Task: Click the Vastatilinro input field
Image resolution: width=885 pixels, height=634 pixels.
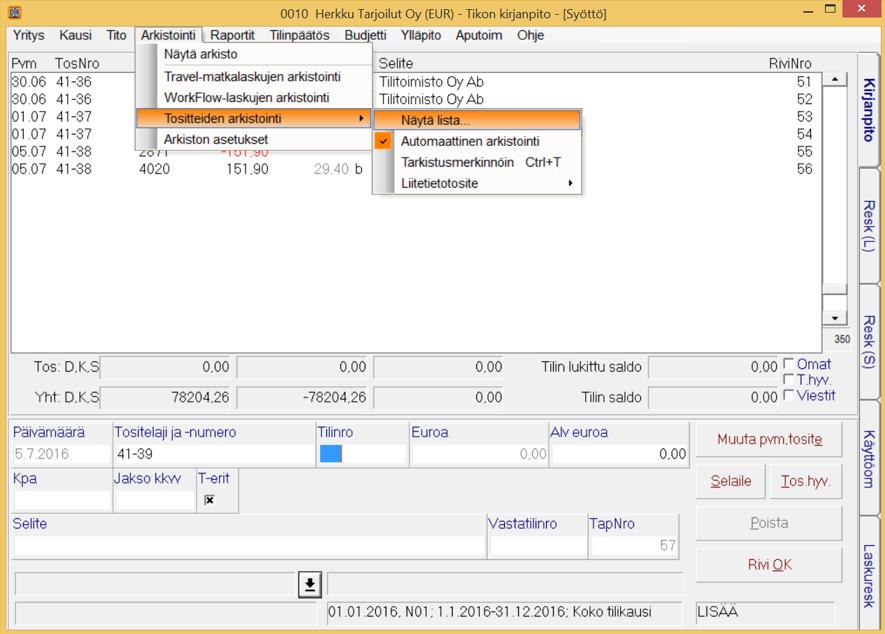Action: [538, 545]
